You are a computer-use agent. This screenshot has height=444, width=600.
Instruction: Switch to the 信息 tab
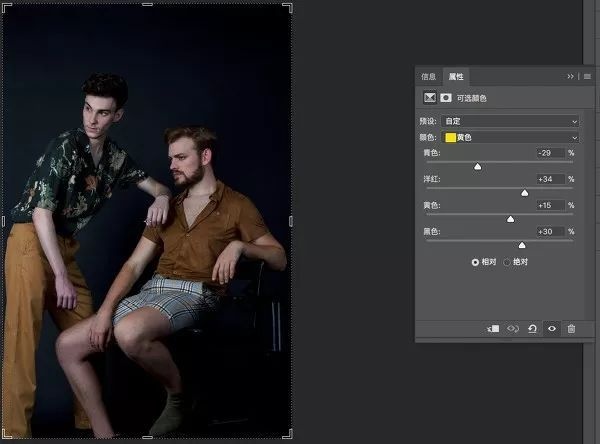point(429,76)
